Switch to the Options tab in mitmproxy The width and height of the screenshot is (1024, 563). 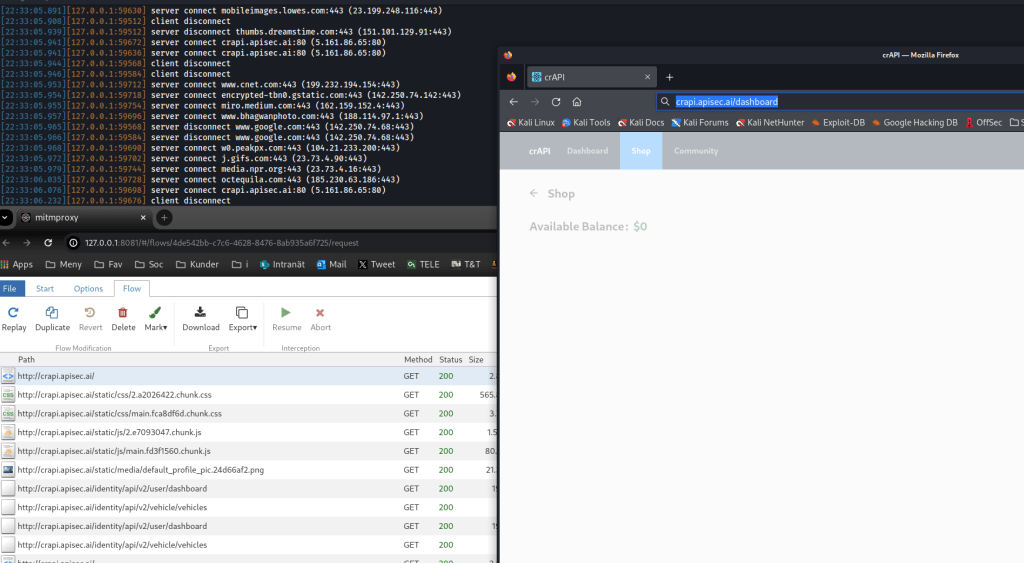[x=88, y=289]
